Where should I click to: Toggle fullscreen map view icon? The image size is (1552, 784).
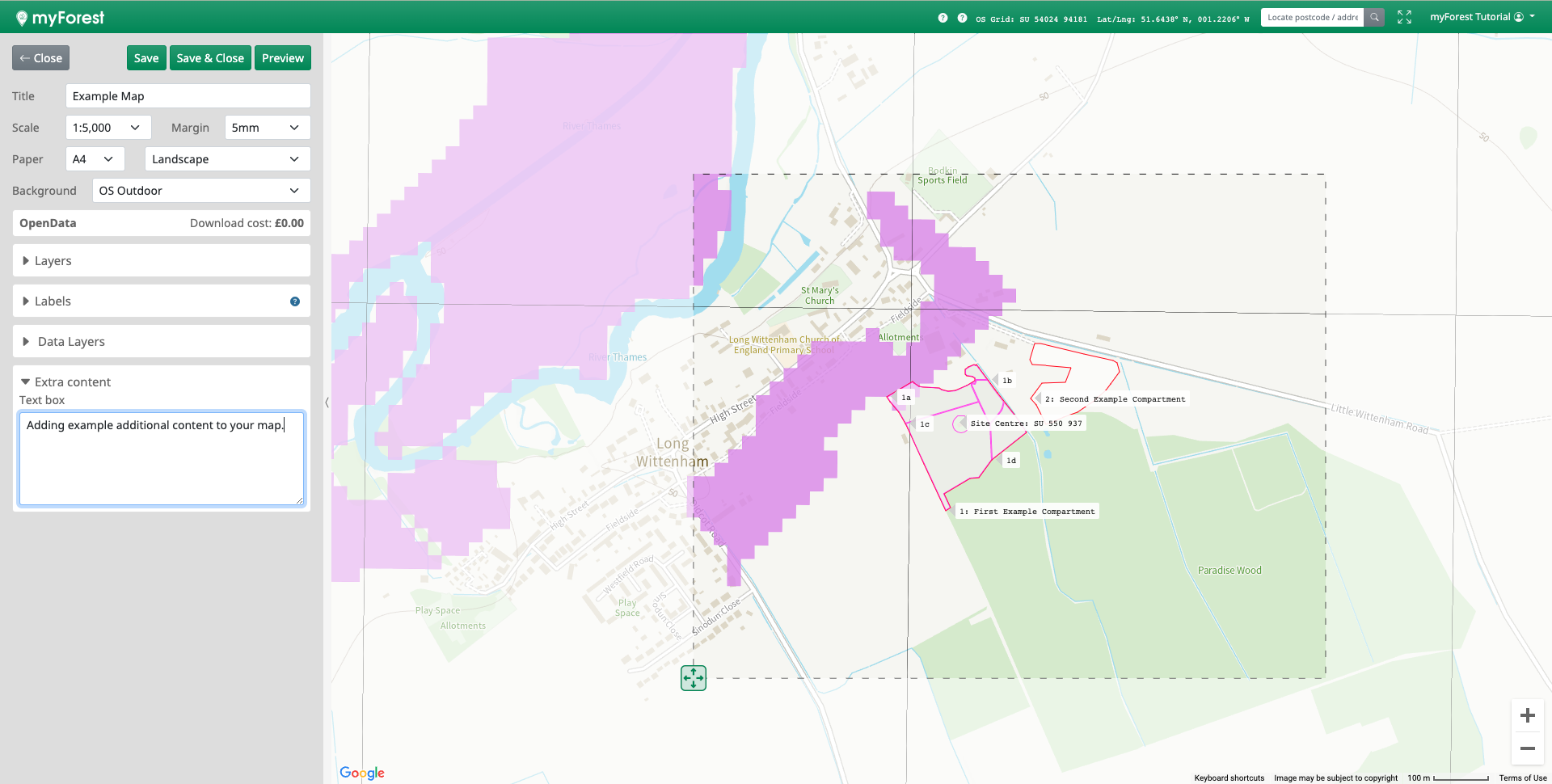tap(1404, 17)
